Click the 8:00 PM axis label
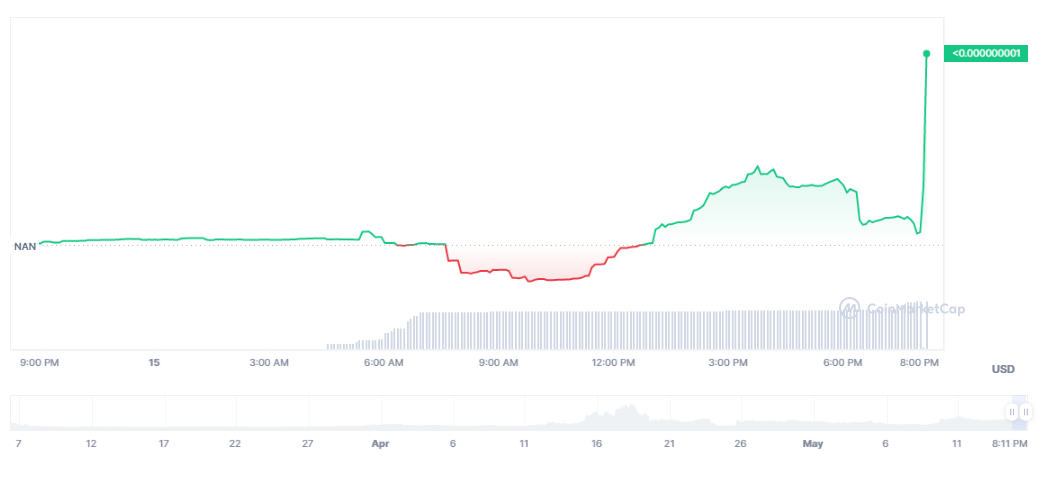 click(x=919, y=363)
